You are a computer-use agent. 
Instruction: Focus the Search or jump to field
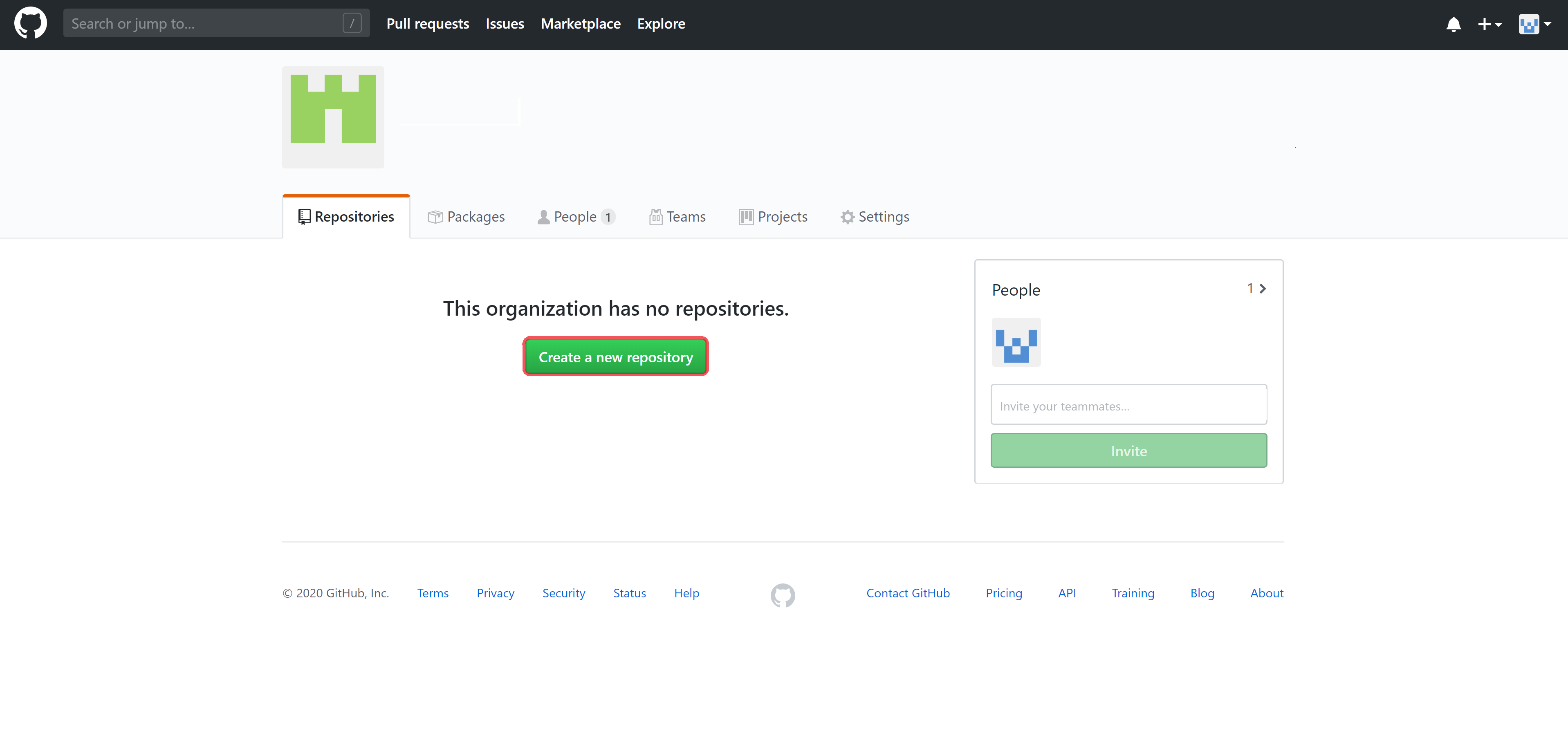click(x=216, y=24)
